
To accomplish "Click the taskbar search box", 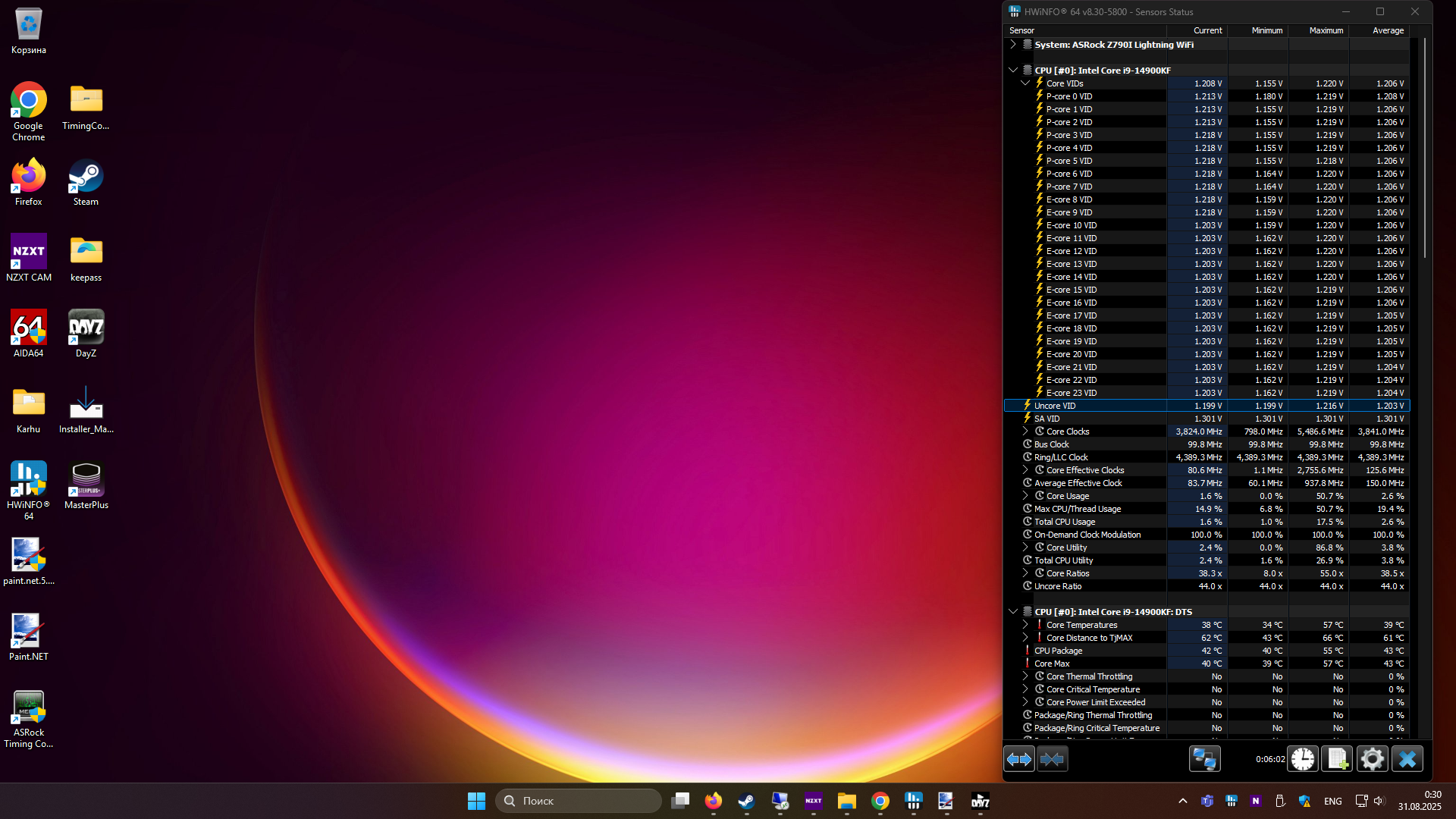I will tap(579, 801).
